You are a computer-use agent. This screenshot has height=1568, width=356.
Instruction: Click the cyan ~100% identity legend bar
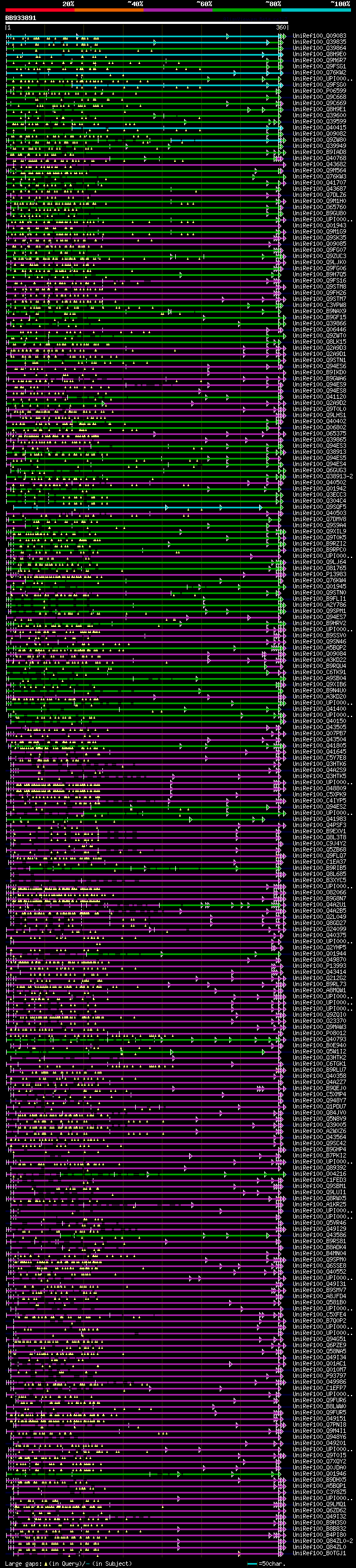317,10
